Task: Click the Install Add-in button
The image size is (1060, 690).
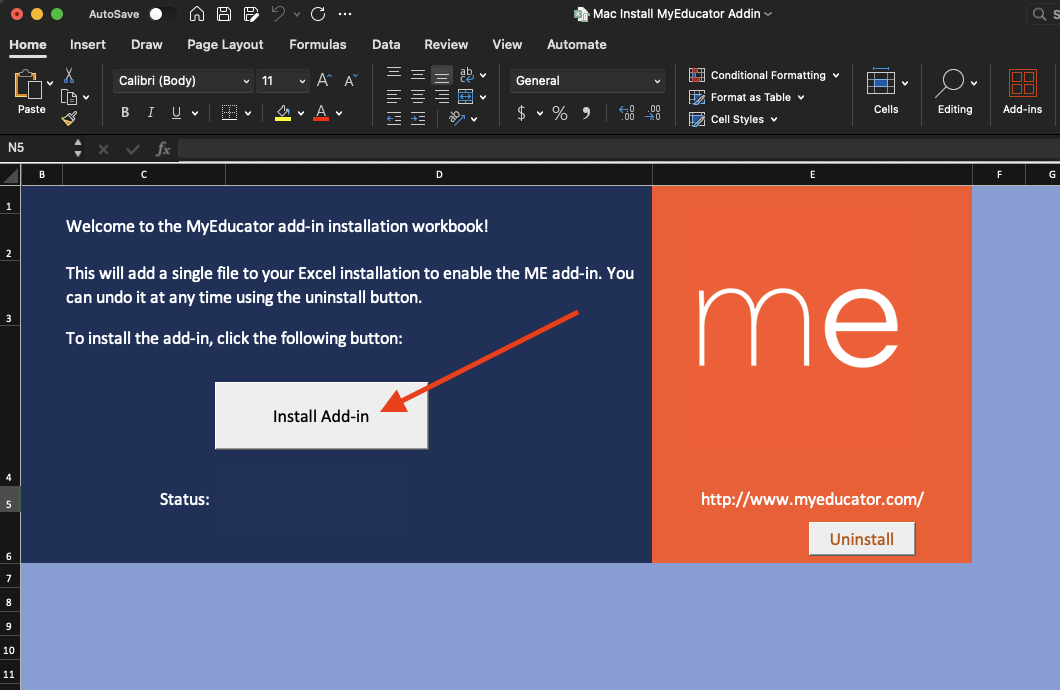Action: (x=321, y=416)
